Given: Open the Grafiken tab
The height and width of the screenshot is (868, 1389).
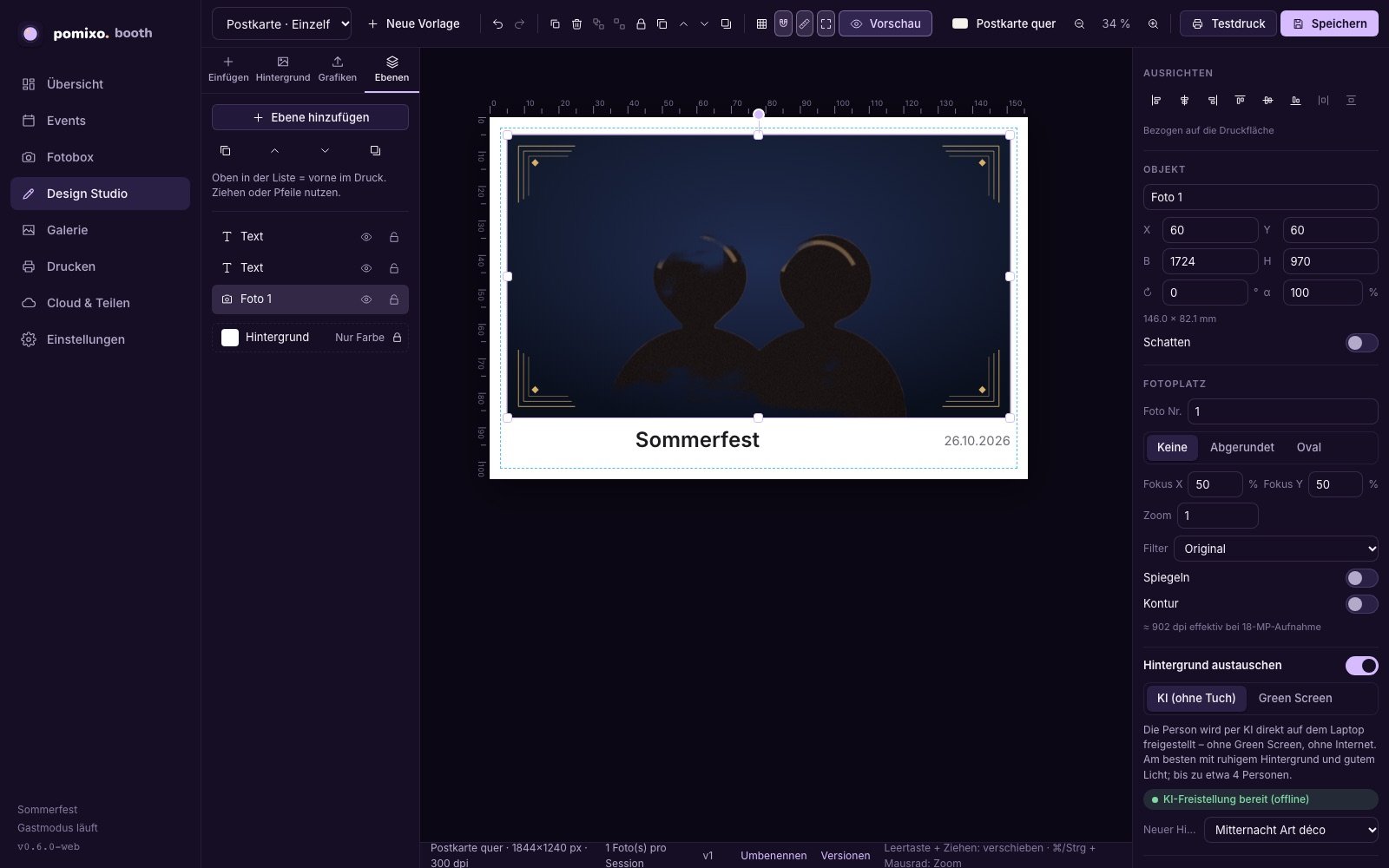Looking at the screenshot, I should tap(337, 69).
